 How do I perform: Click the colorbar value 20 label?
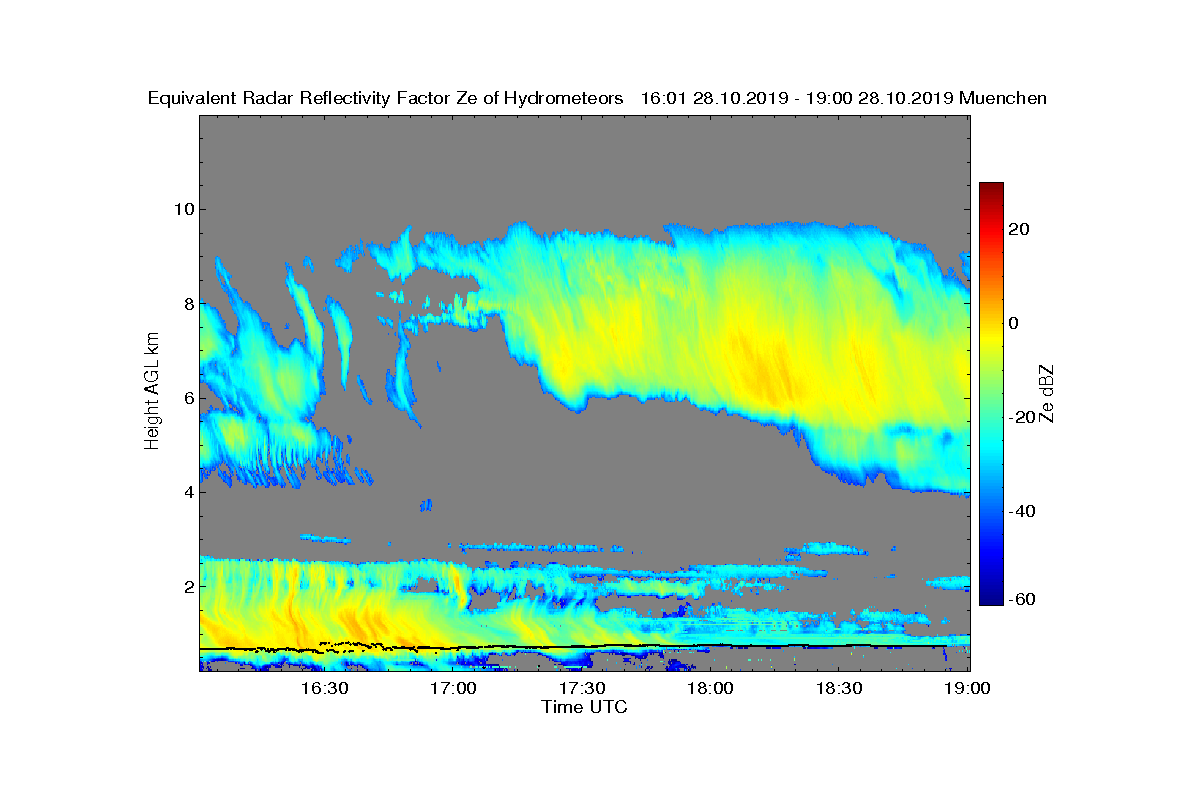(1019, 229)
